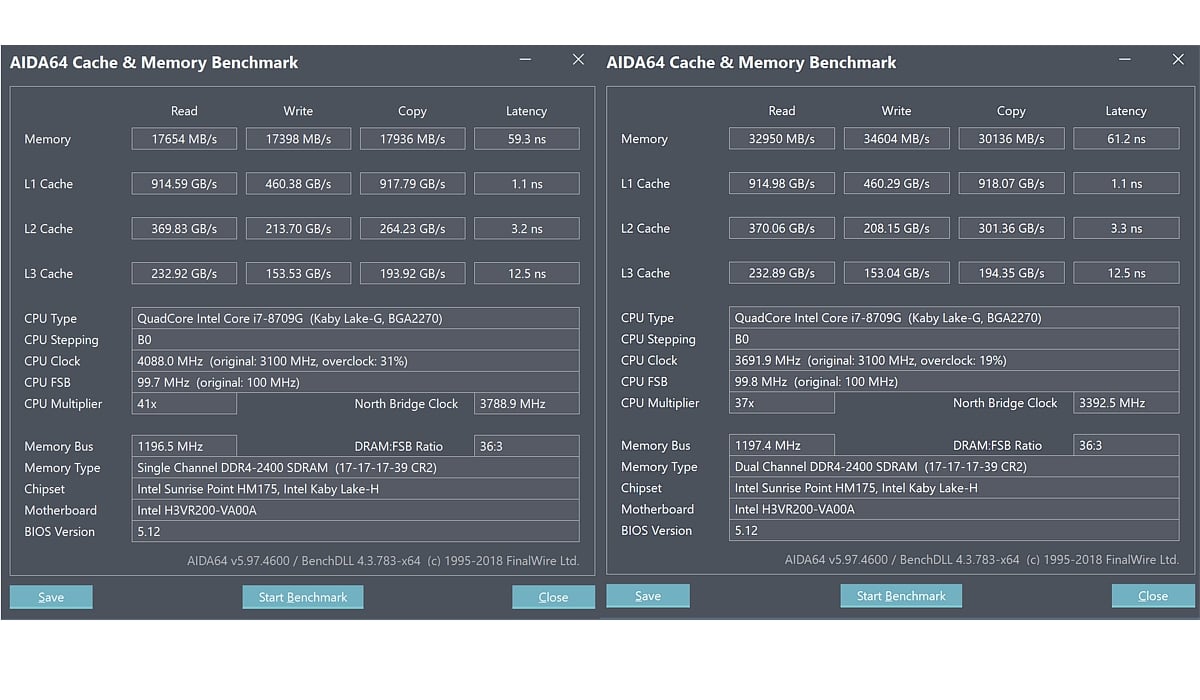The height and width of the screenshot is (700, 1200).
Task: Click L3 Cache Read value 232.89 GB/s
Action: (x=782, y=273)
